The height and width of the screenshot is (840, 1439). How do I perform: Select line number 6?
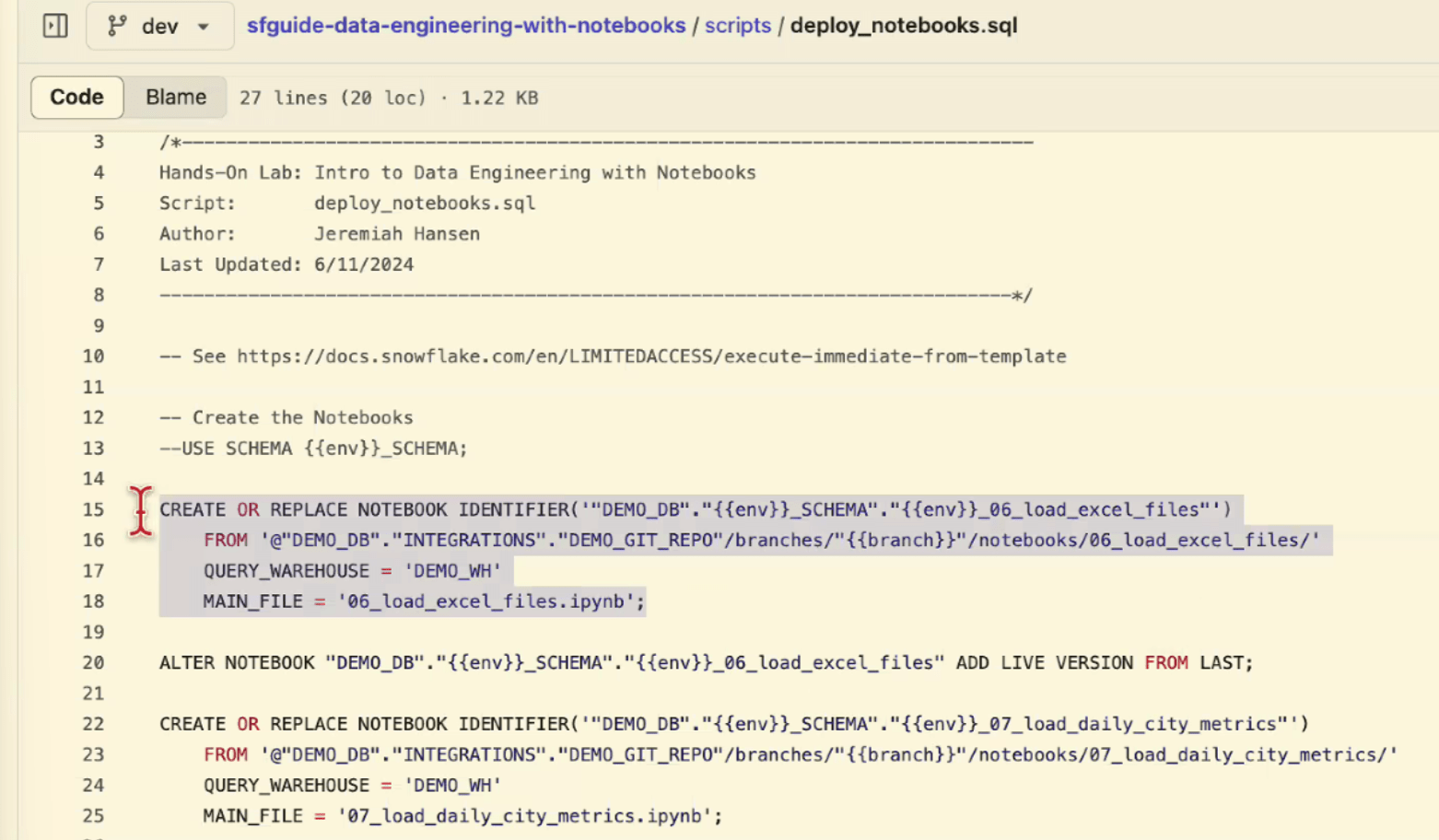[x=99, y=234]
